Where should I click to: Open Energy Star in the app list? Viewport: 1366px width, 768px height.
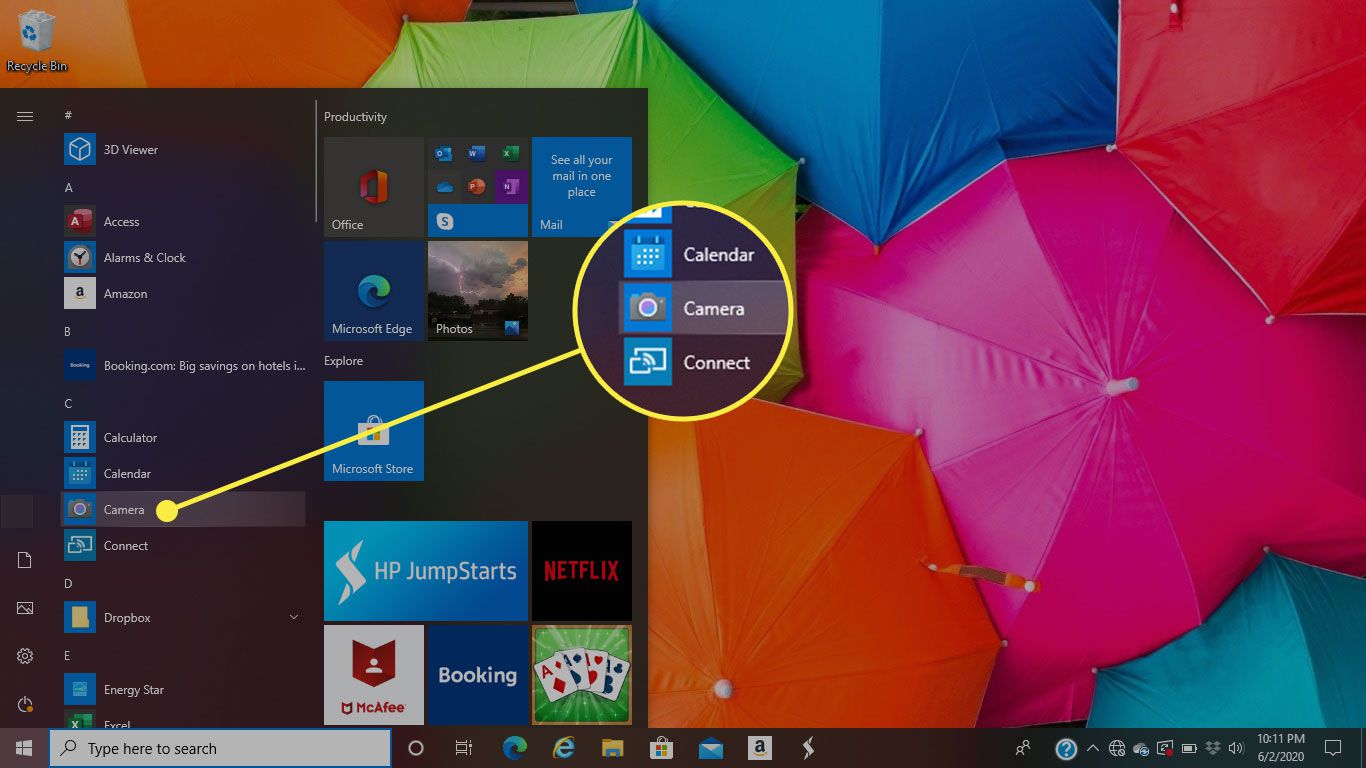pyautogui.click(x=184, y=690)
